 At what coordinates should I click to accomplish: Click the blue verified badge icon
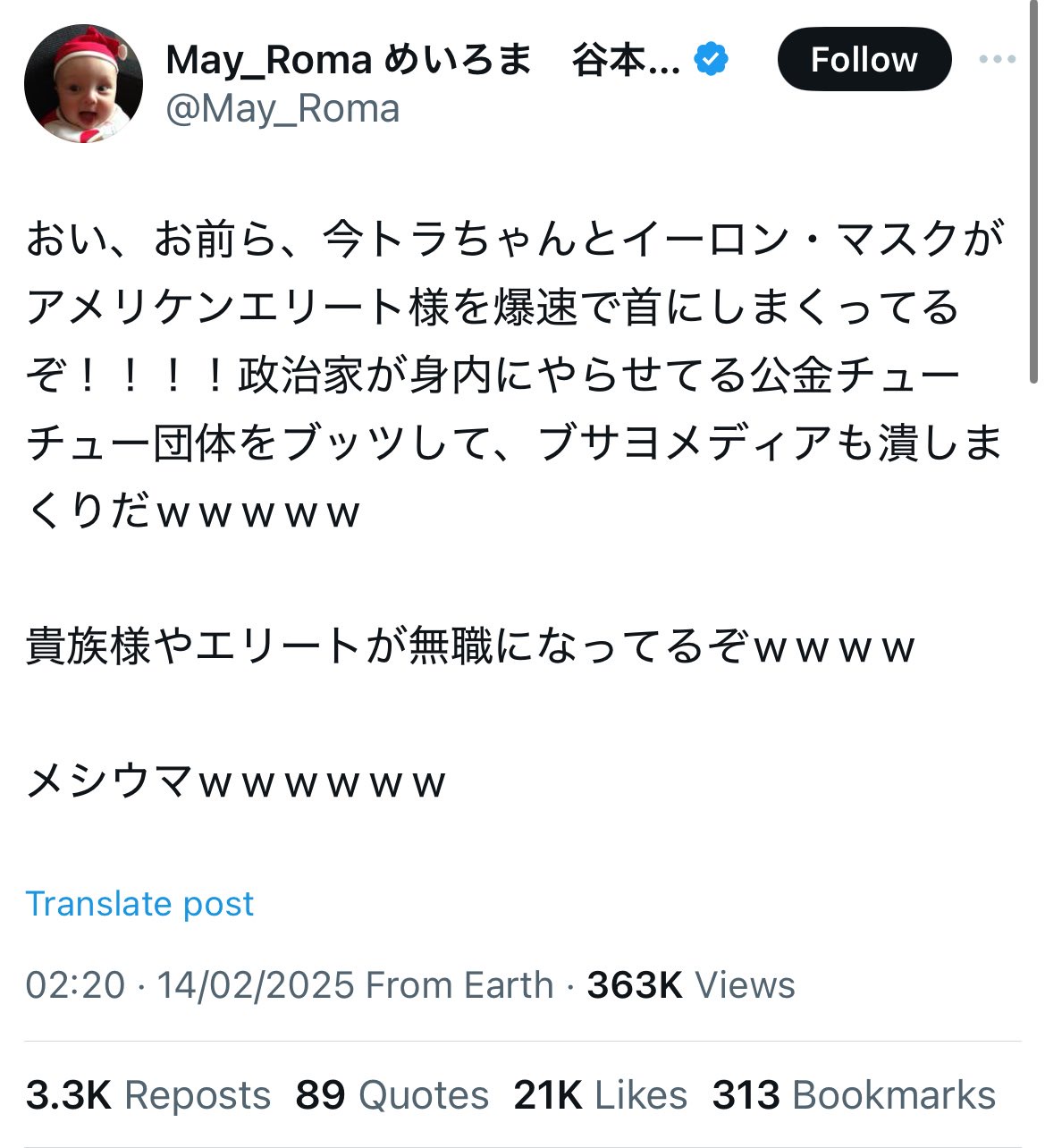[712, 60]
